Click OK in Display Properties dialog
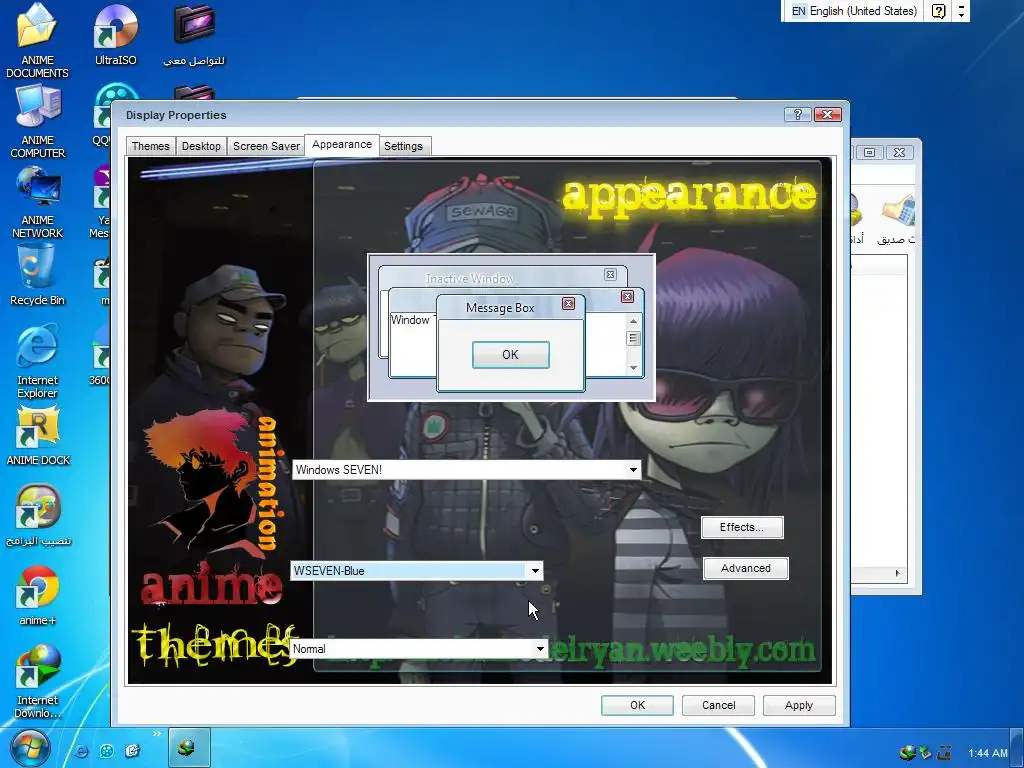The image size is (1024, 768). 637,705
